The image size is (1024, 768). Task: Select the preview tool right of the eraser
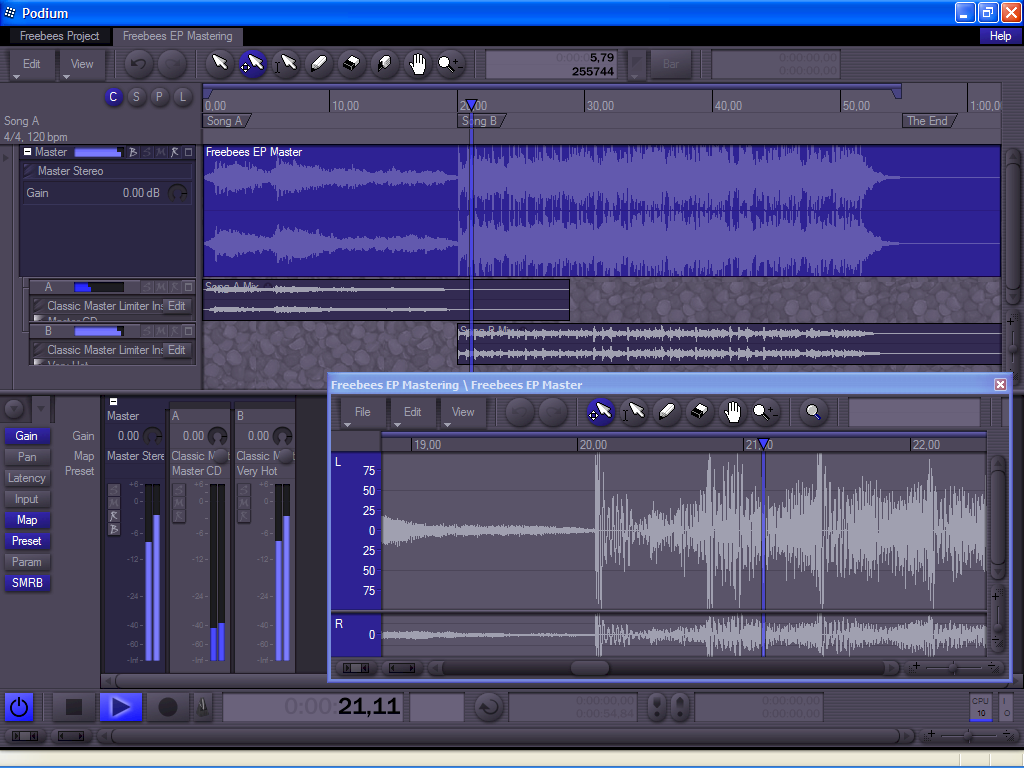coord(385,63)
